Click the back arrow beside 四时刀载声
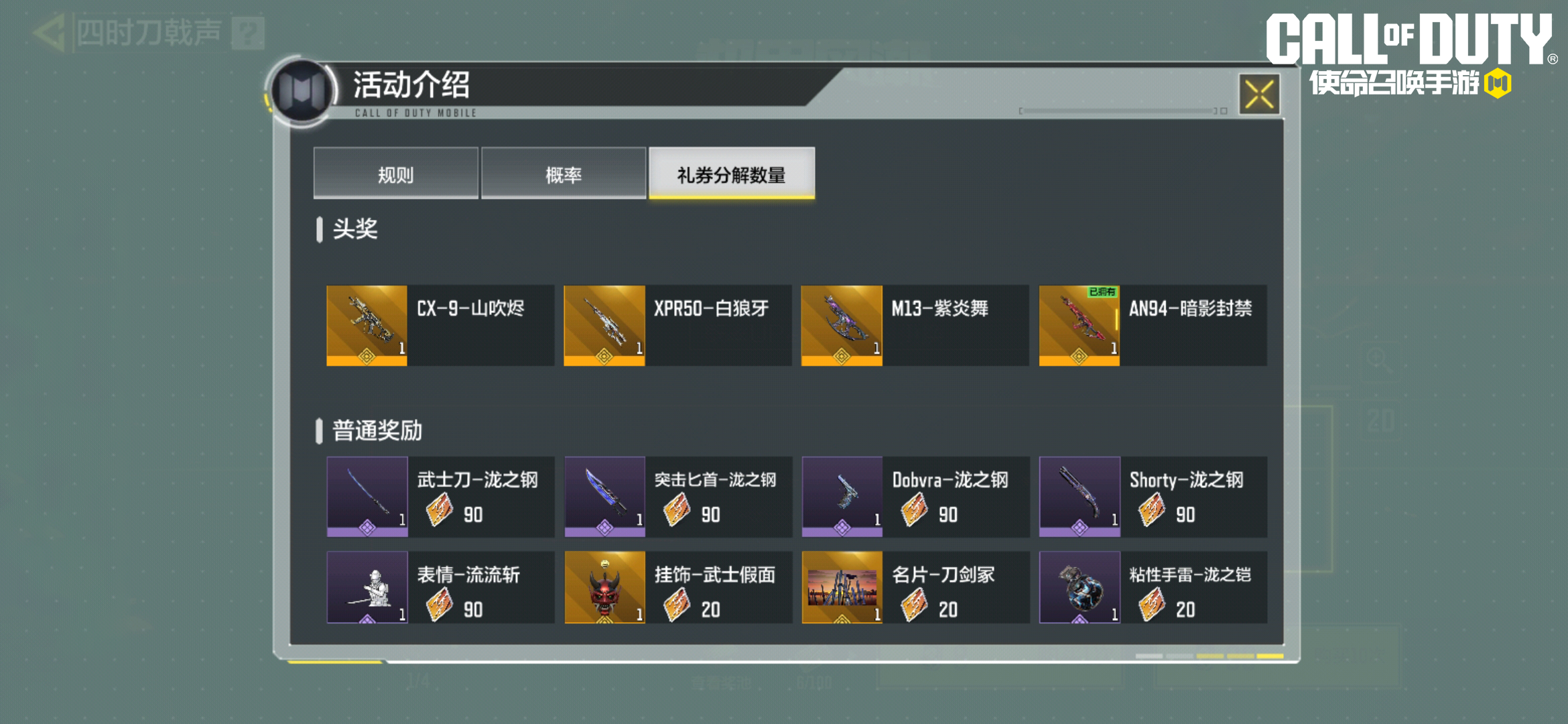Screen dimensions: 1568x724 [x=48, y=32]
